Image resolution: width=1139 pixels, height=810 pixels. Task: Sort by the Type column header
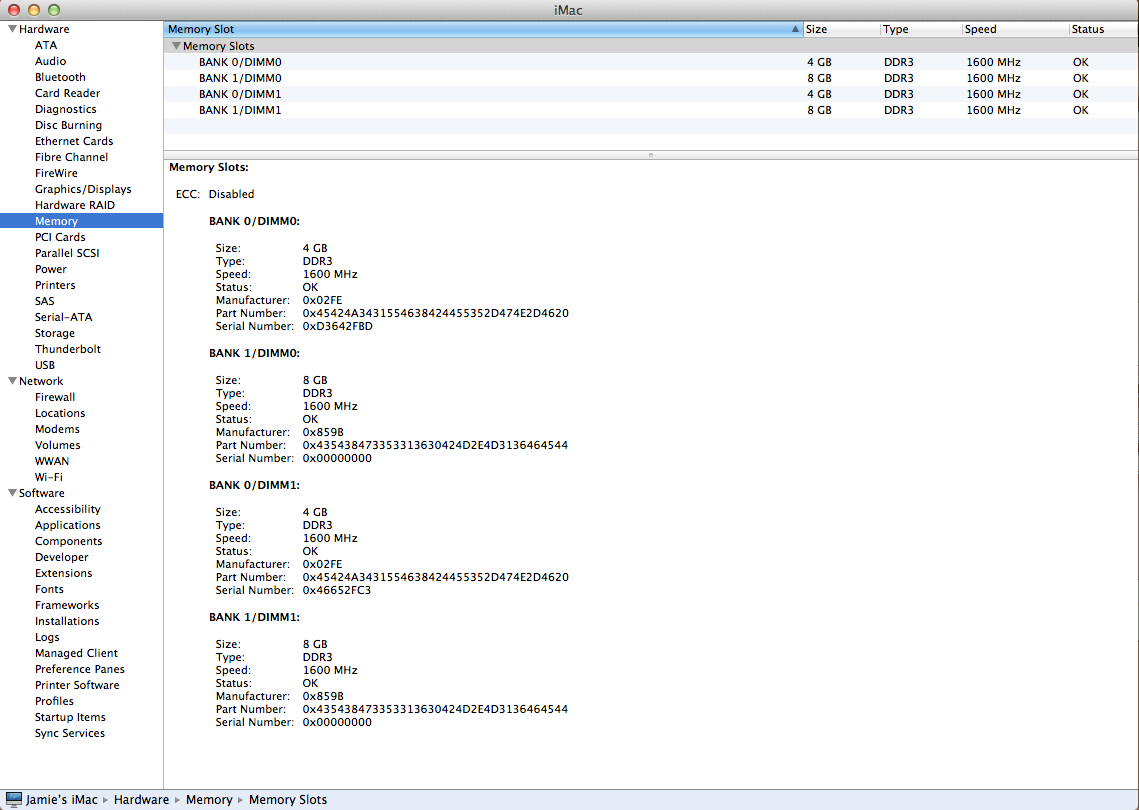920,29
